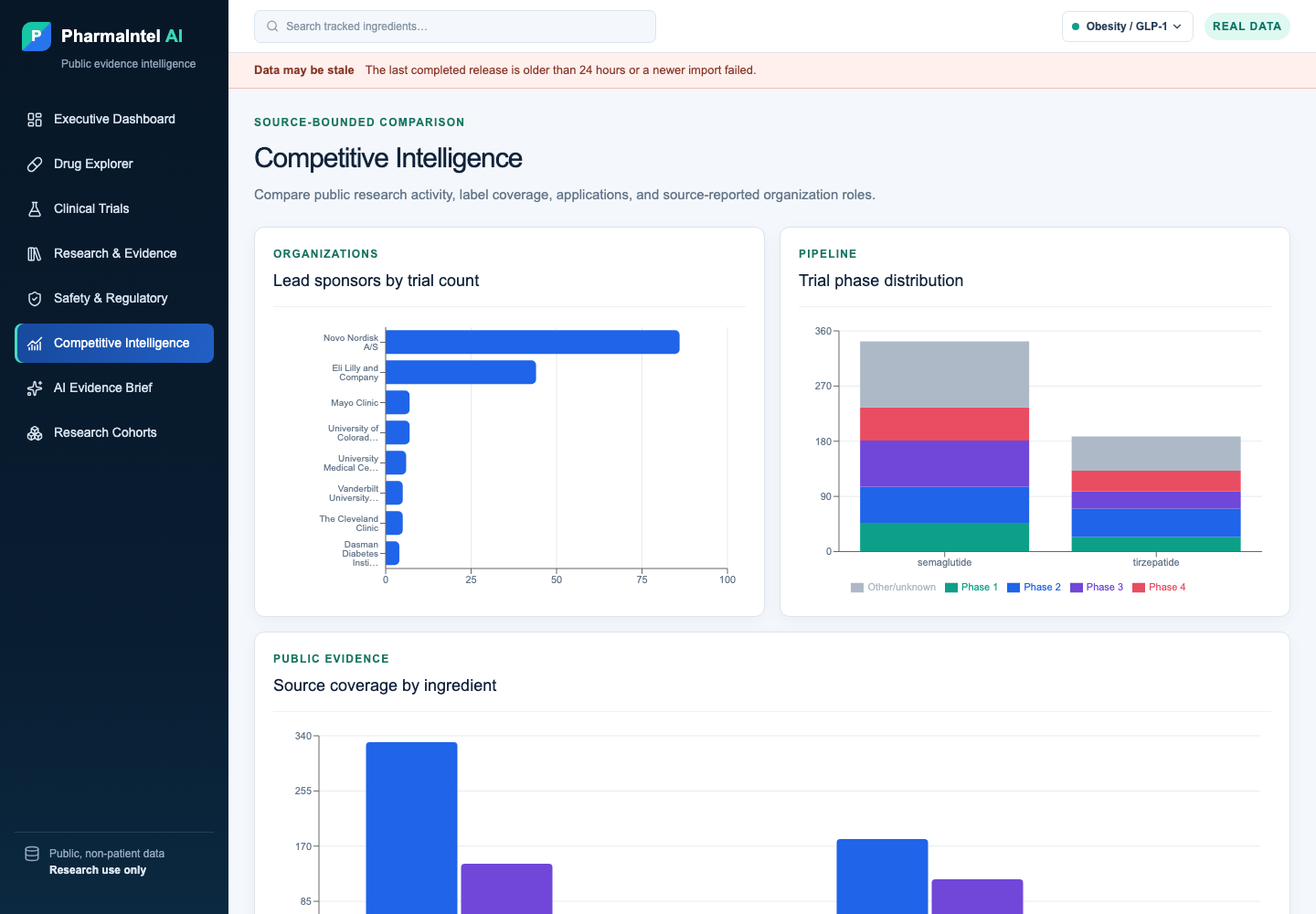Click the tallest blue bar in Source coverage chart
Image resolution: width=1316 pixels, height=914 pixels.
(x=411, y=827)
